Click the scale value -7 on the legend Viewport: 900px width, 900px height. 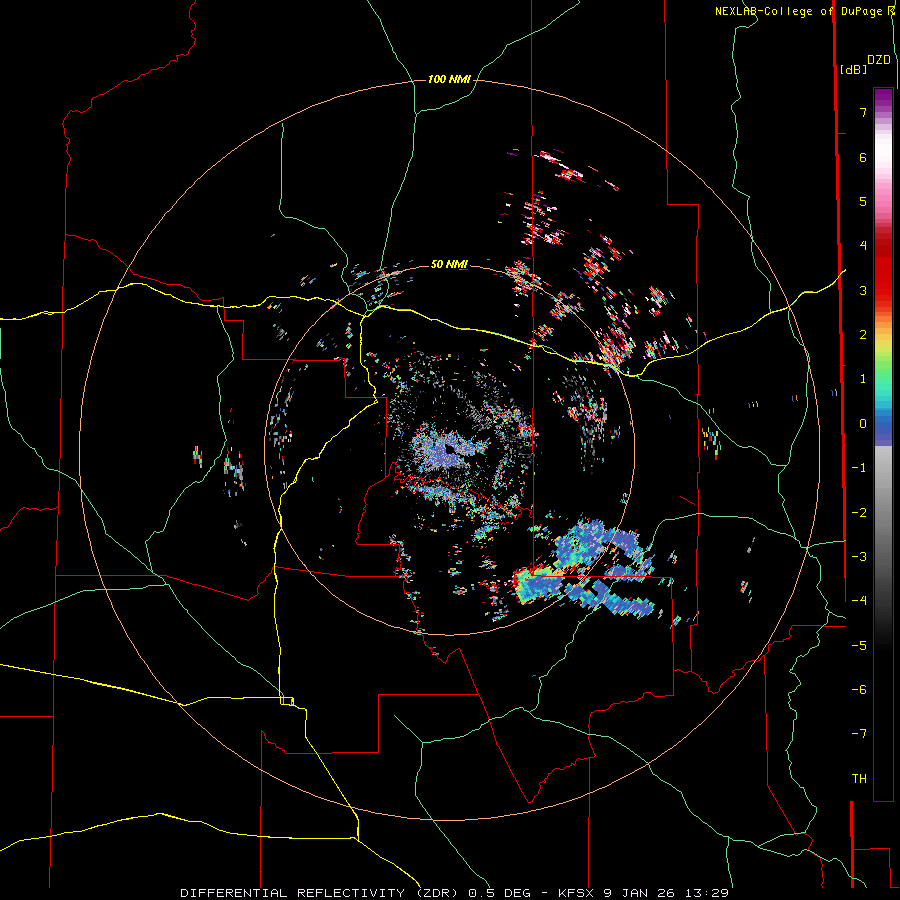[x=859, y=734]
